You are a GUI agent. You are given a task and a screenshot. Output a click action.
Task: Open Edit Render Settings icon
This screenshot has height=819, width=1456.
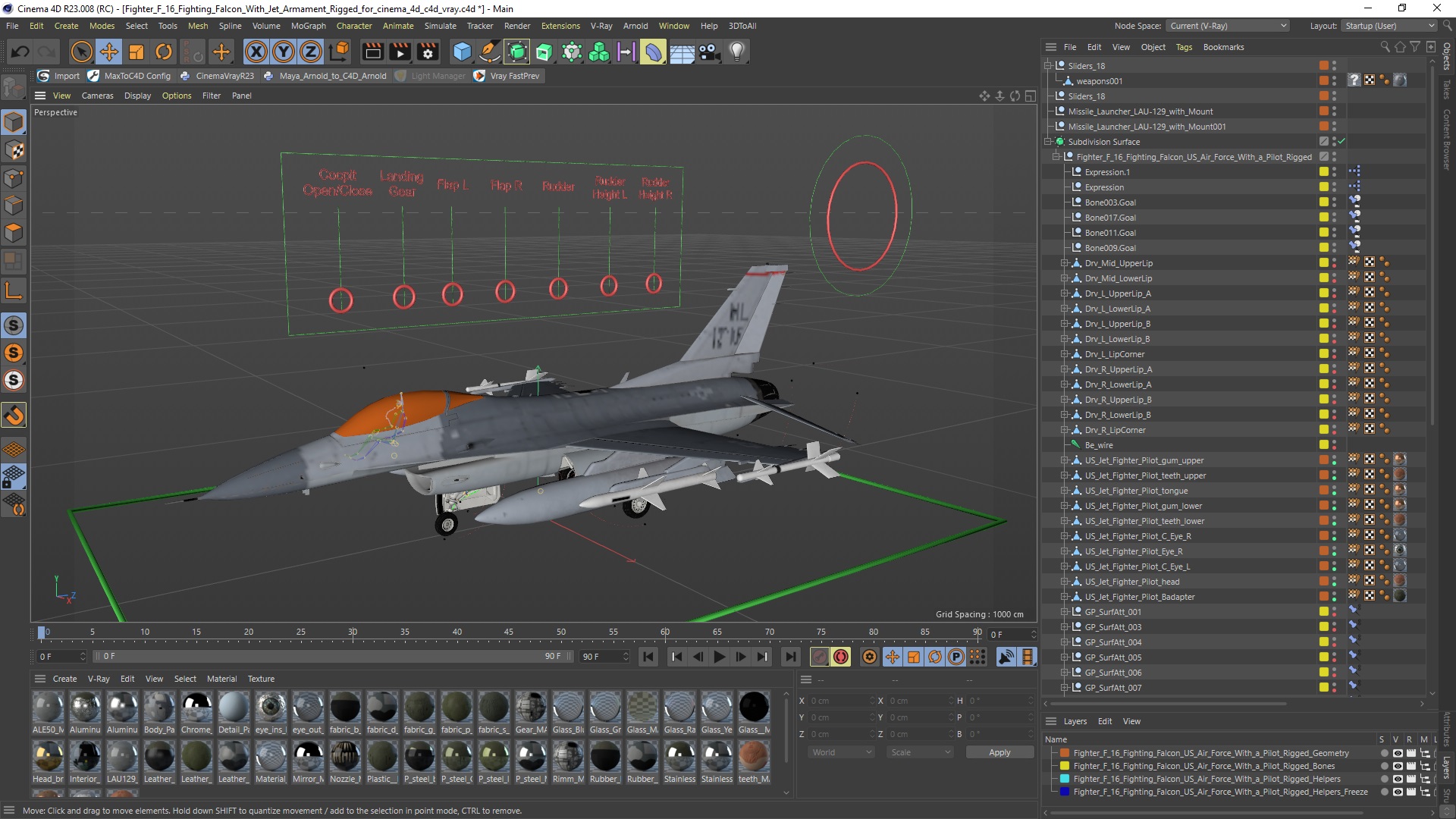point(428,52)
